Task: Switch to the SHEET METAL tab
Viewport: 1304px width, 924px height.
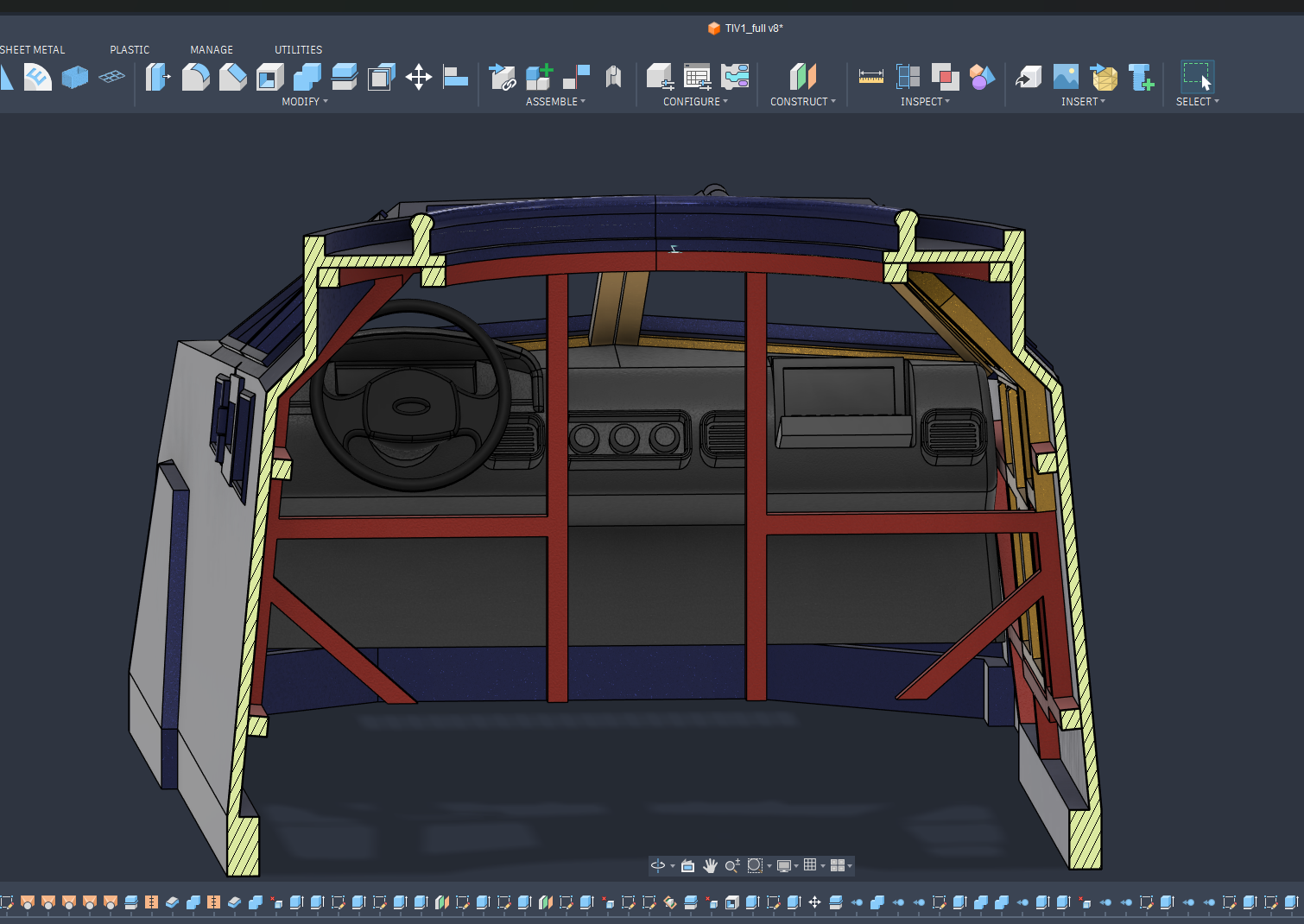Action: pos(32,50)
